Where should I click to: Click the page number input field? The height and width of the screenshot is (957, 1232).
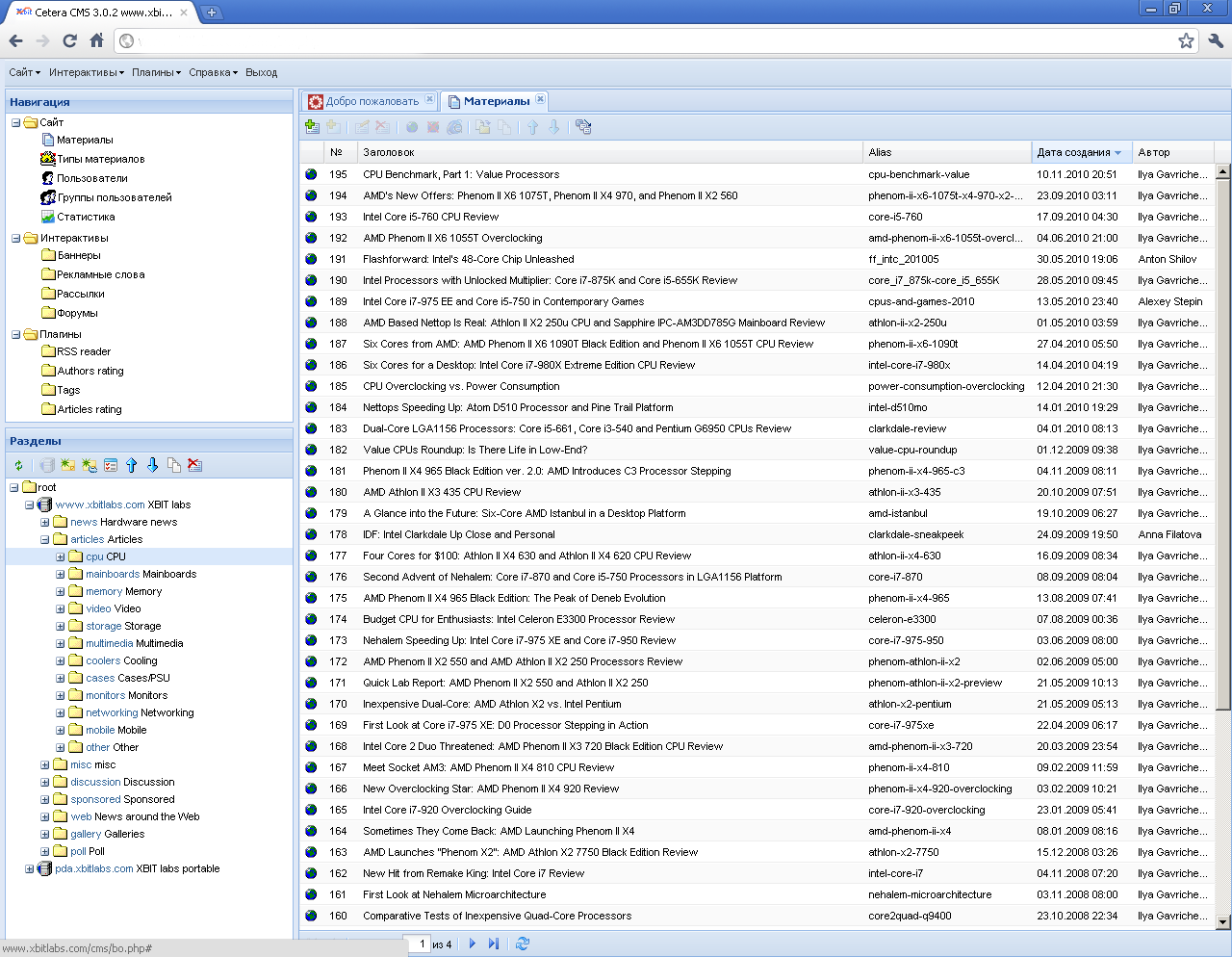417,944
